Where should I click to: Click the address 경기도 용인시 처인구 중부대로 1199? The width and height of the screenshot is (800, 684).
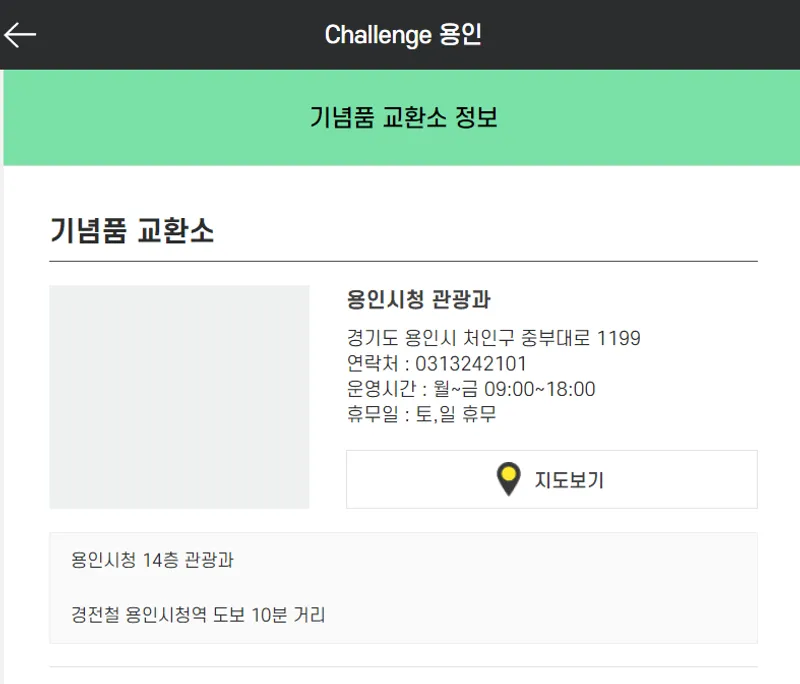click(x=493, y=338)
